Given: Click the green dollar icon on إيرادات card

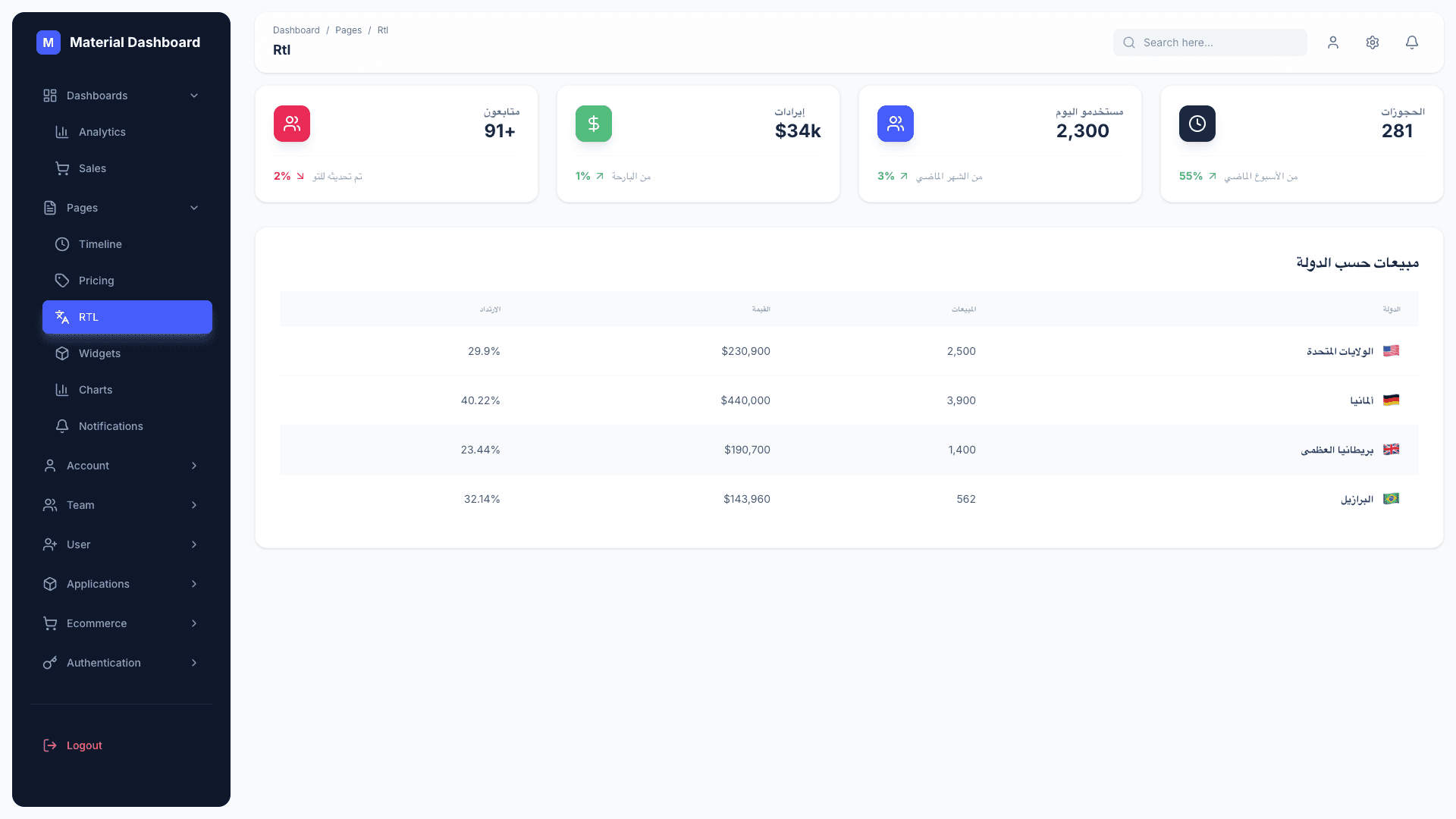Looking at the screenshot, I should [593, 123].
